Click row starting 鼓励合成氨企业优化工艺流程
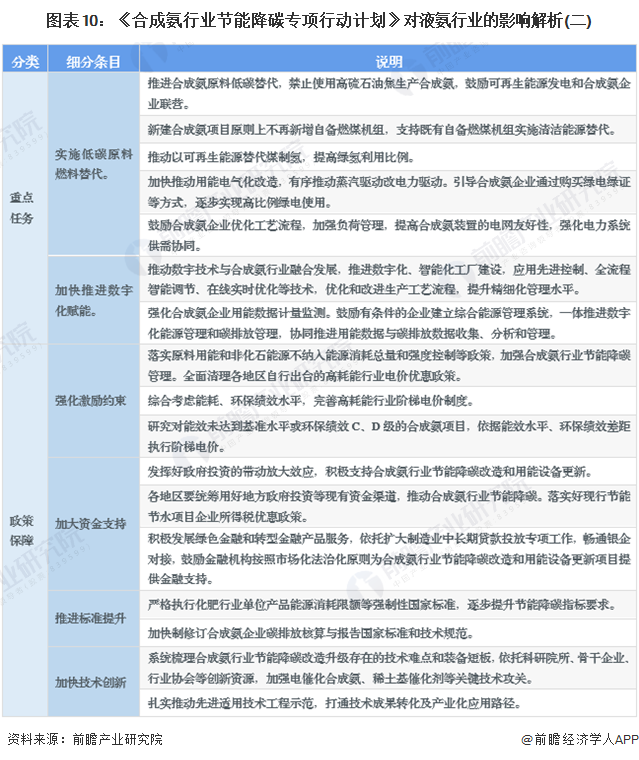Screen dimensions: 639x760 (388, 235)
